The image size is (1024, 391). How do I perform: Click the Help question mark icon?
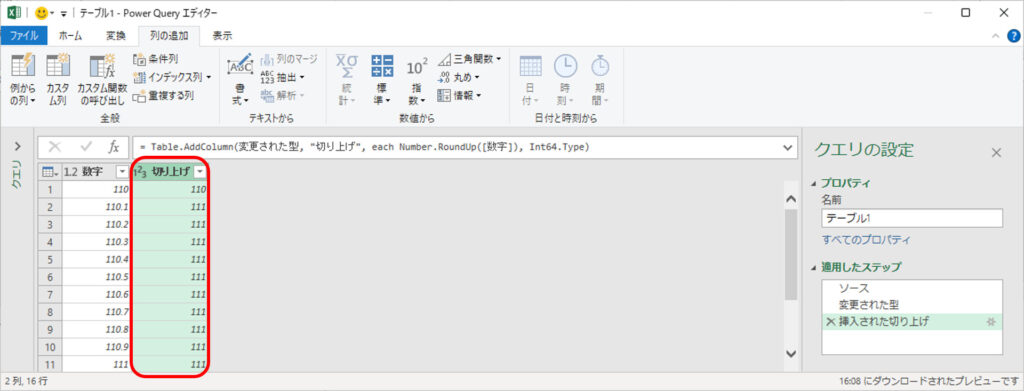point(1014,36)
